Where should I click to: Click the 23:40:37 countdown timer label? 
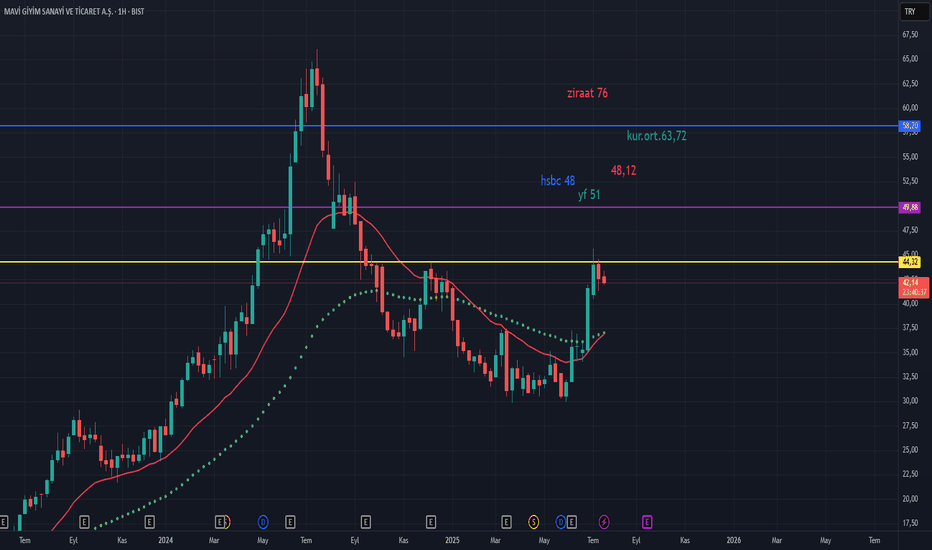914,292
